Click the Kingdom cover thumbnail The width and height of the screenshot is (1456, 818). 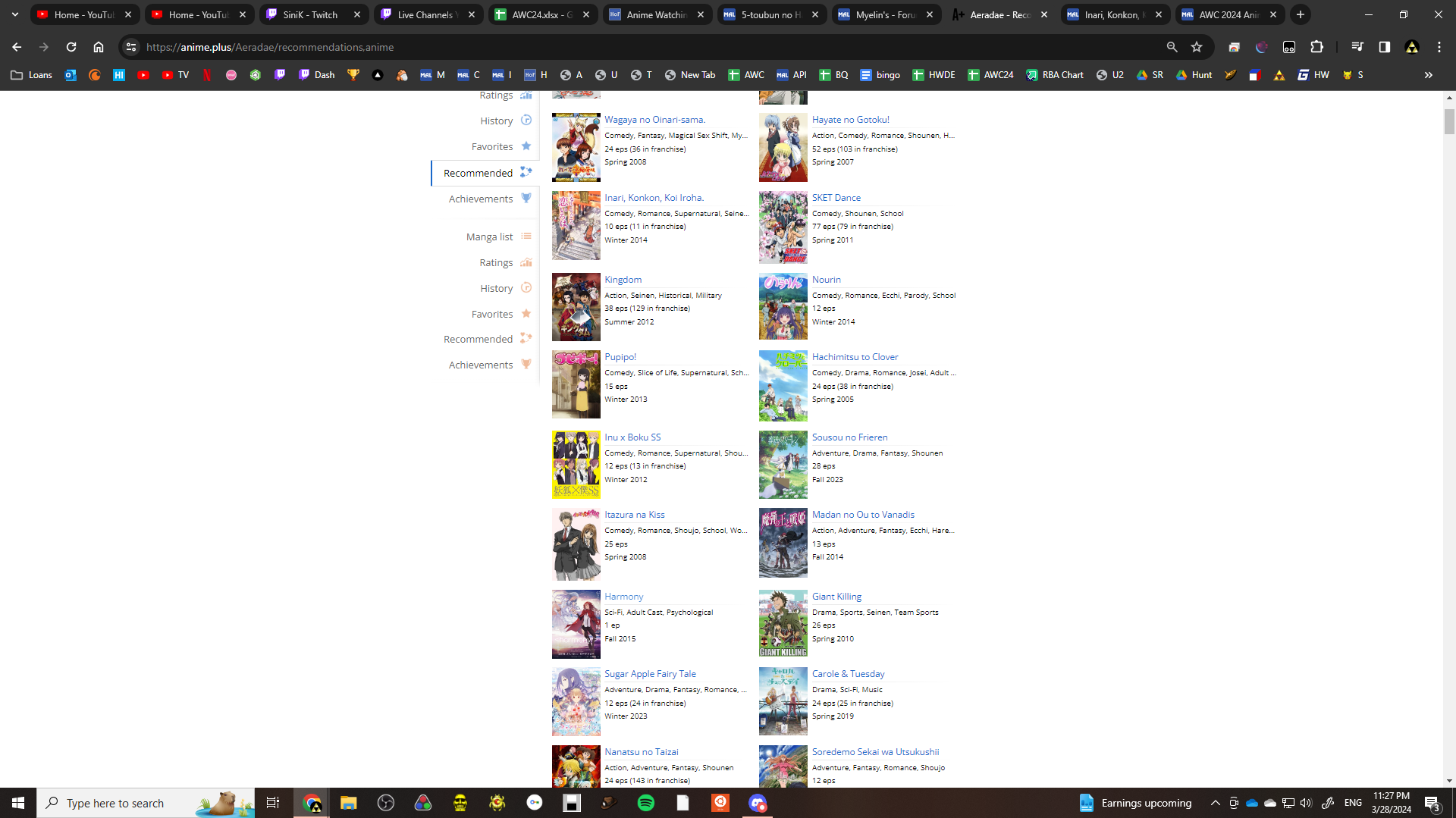(x=576, y=307)
